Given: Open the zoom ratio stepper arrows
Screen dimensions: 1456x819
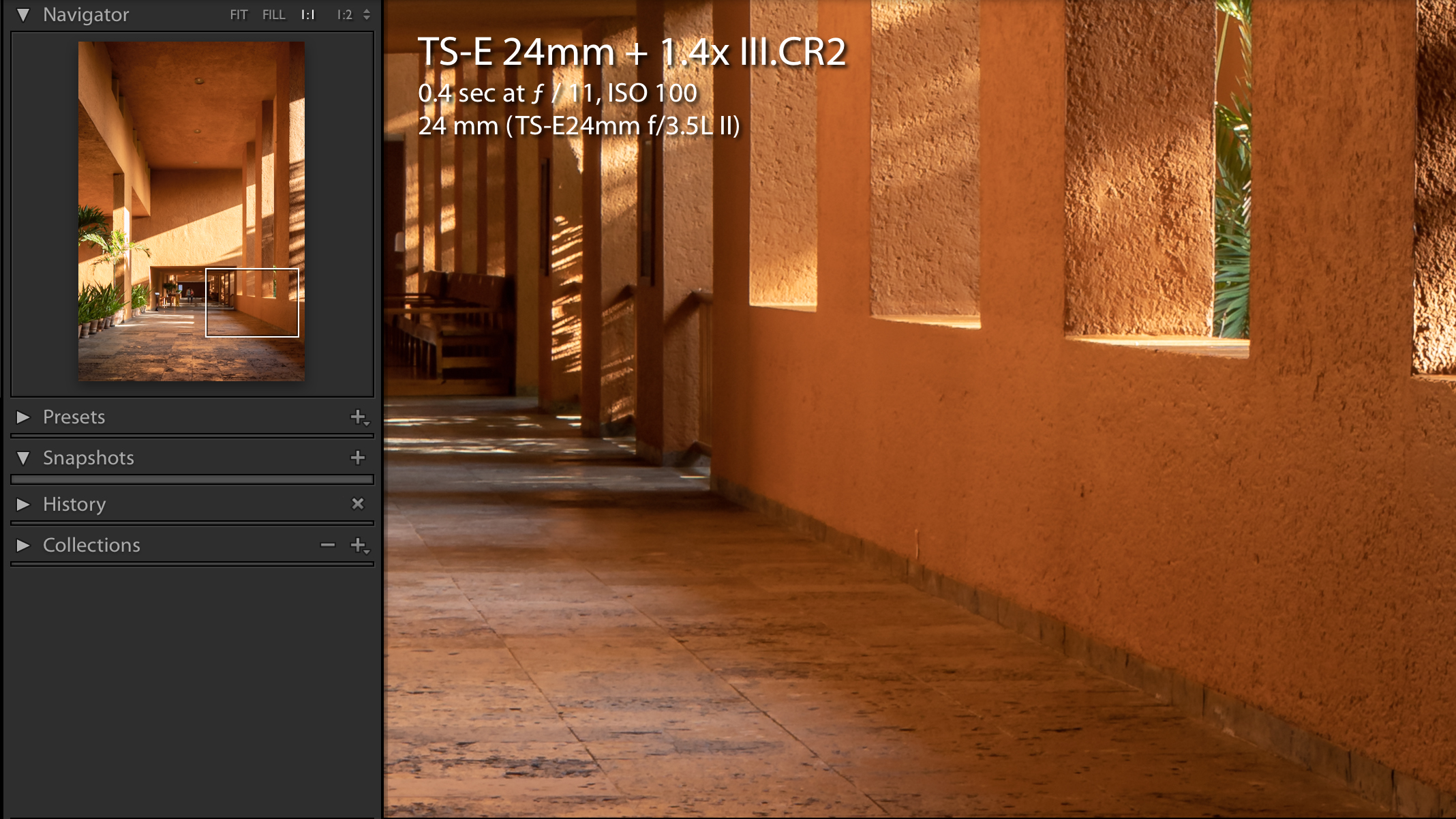Looking at the screenshot, I should (x=367, y=14).
